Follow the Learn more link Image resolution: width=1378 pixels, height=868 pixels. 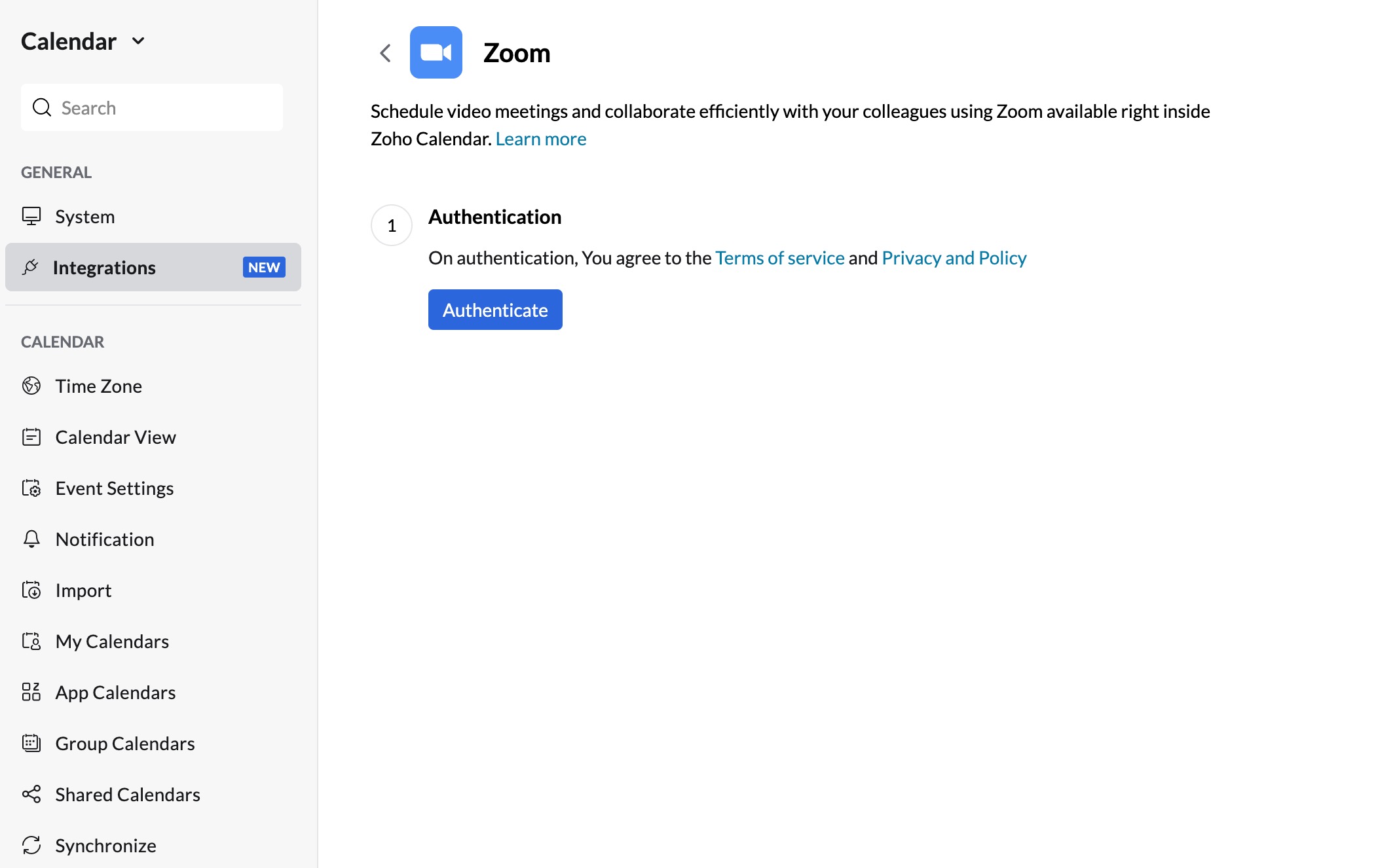click(x=541, y=139)
